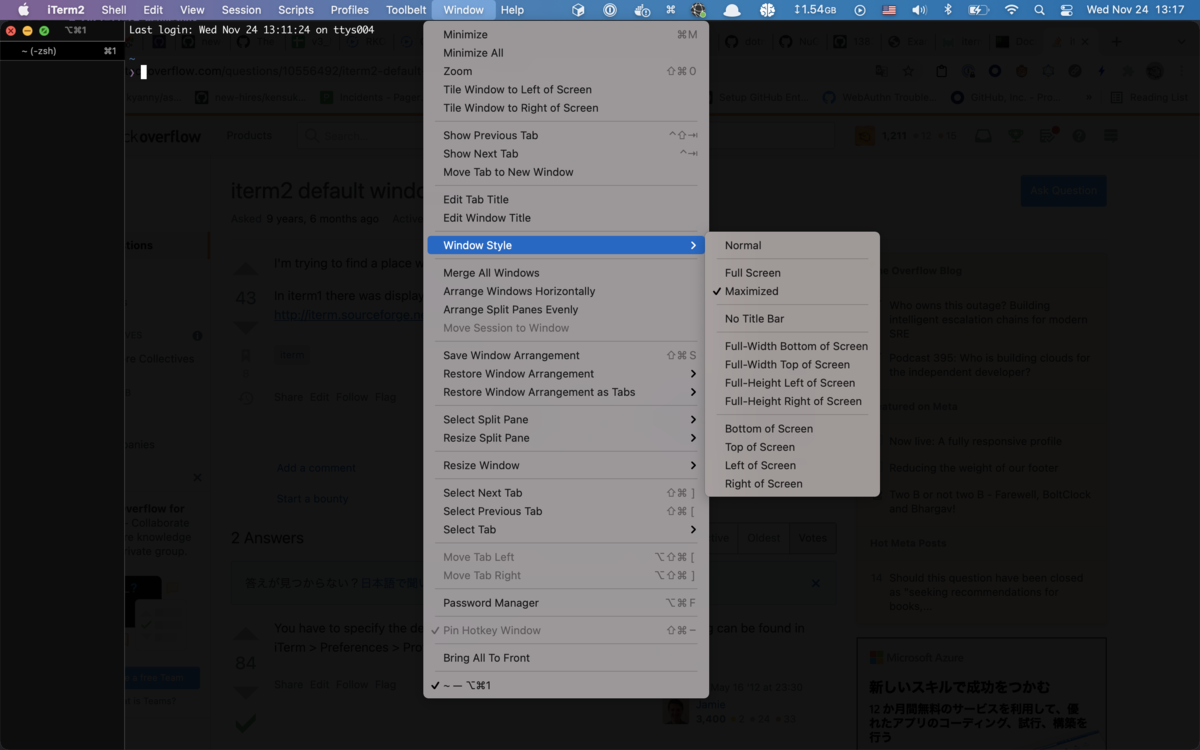The image size is (1200, 750).
Task: Set window style to Full Screen
Action: click(x=792, y=273)
